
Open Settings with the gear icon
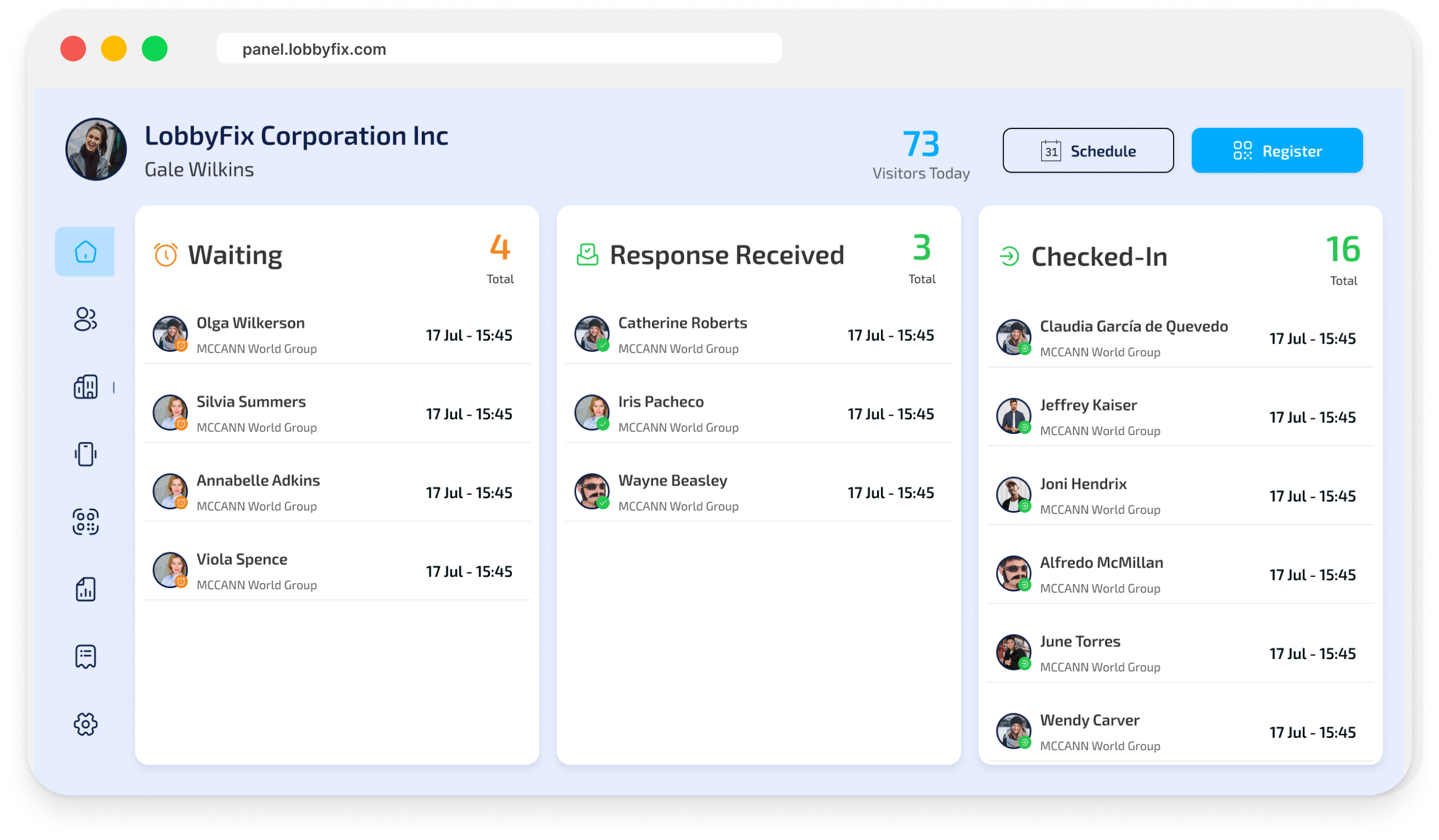click(x=85, y=723)
